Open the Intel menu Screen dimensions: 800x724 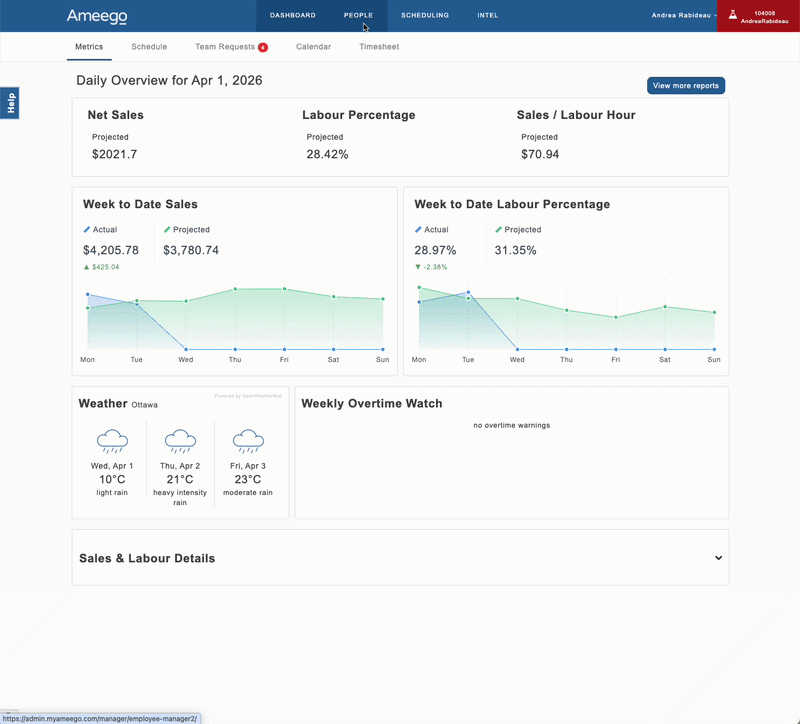point(488,15)
